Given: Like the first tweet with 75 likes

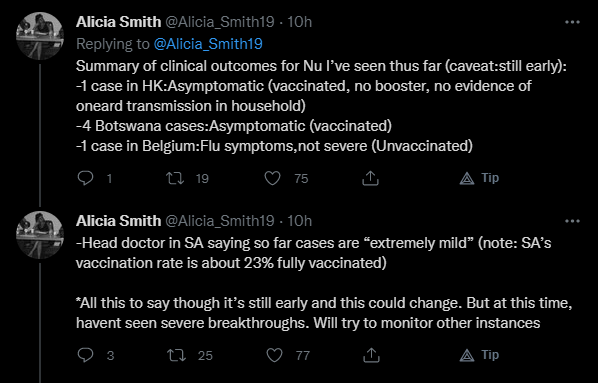Looking at the screenshot, I should (x=273, y=178).
